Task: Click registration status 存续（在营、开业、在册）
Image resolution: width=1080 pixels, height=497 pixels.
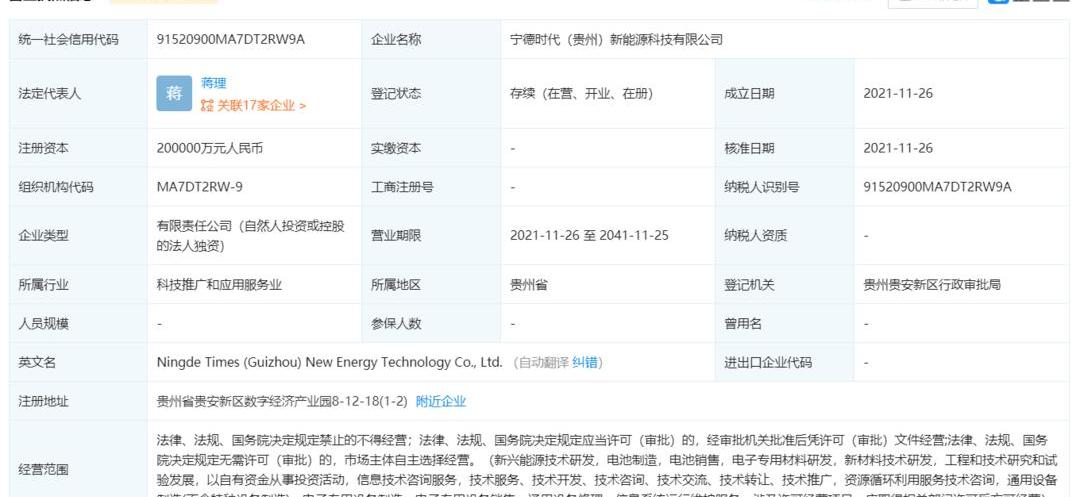Action: [x=581, y=94]
